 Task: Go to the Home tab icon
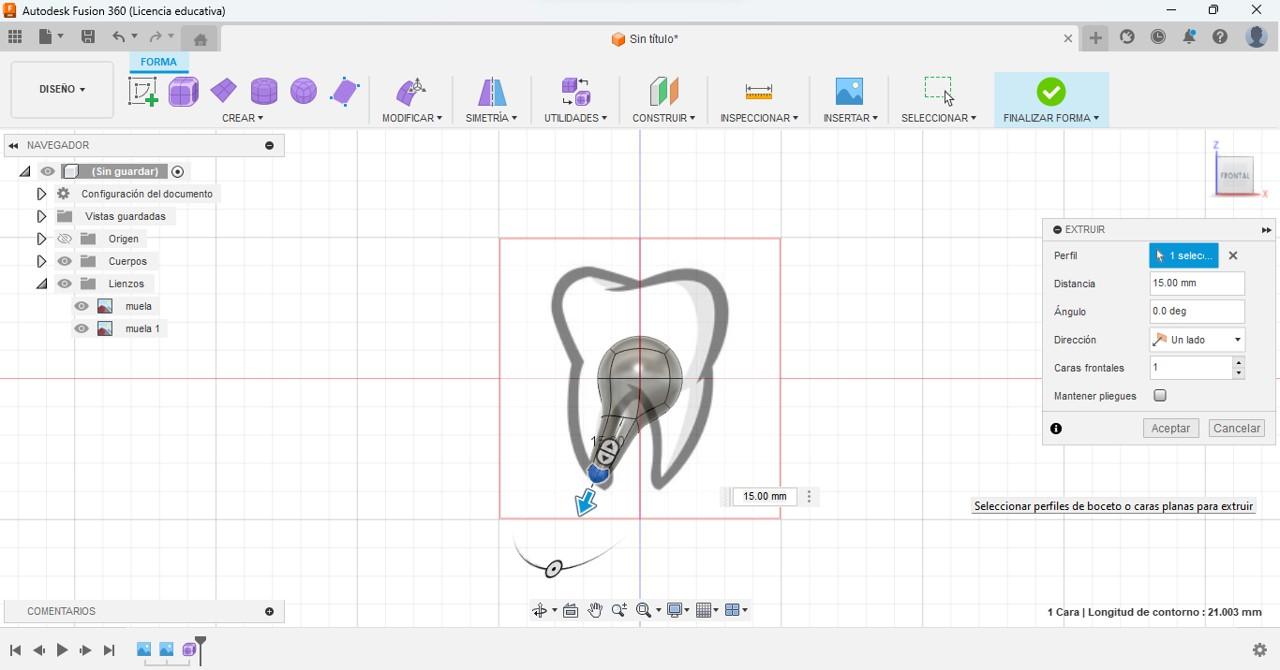(x=200, y=39)
